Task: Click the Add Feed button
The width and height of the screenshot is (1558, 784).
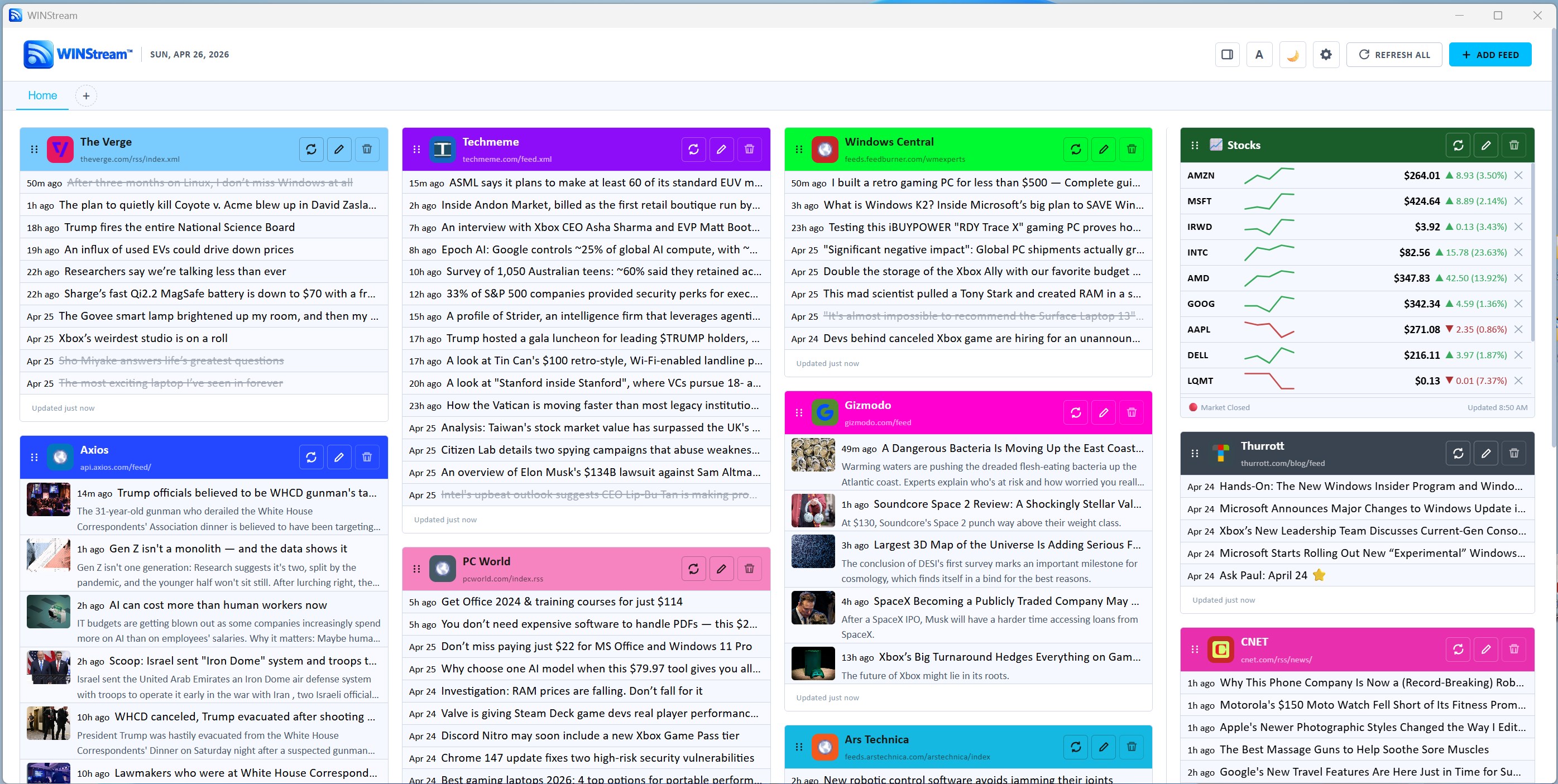Action: tap(1490, 54)
